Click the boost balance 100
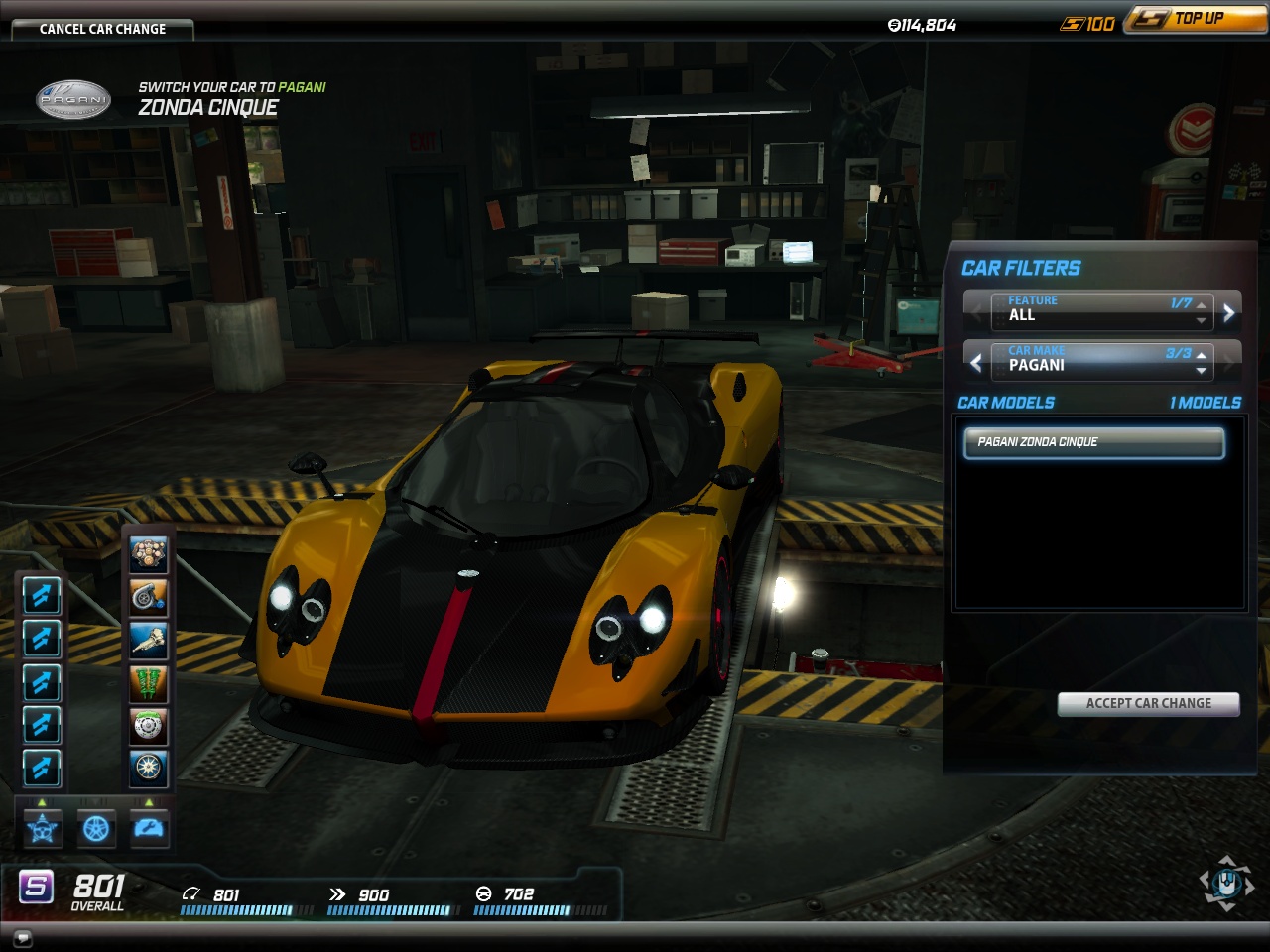 tap(1100, 24)
